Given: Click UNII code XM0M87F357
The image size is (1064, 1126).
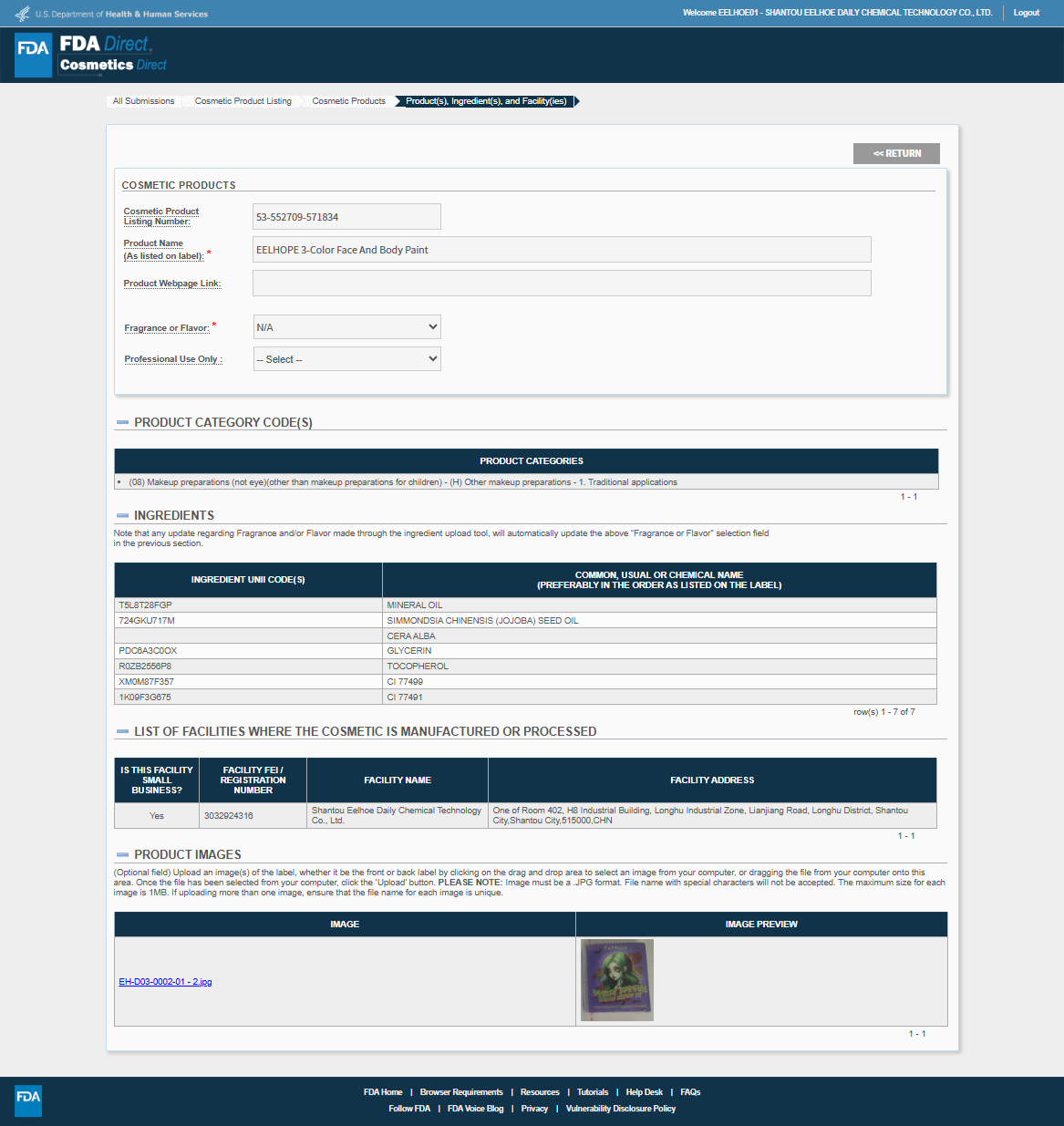Looking at the screenshot, I should [248, 682].
